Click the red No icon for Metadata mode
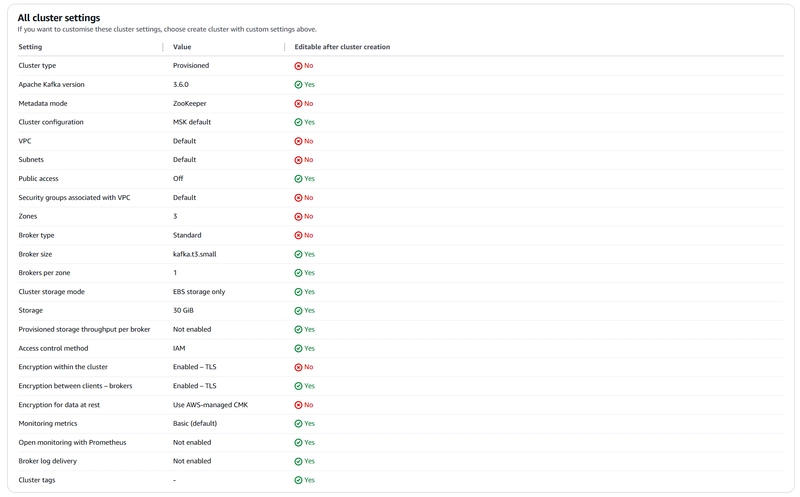800x497 pixels. click(x=298, y=104)
